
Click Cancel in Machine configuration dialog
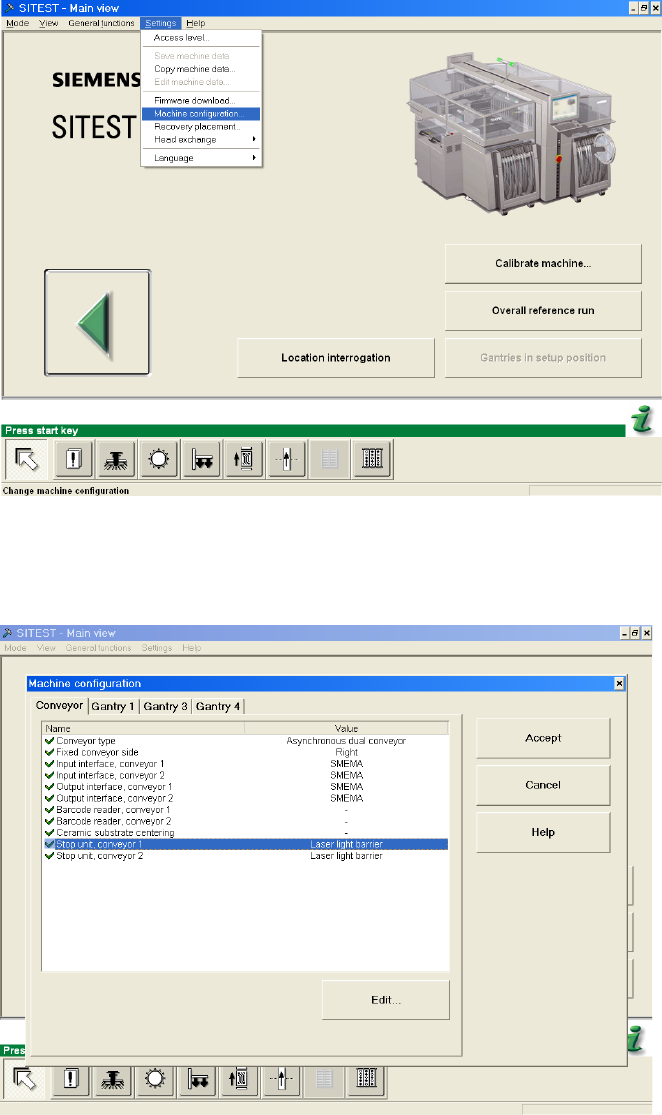[543, 785]
